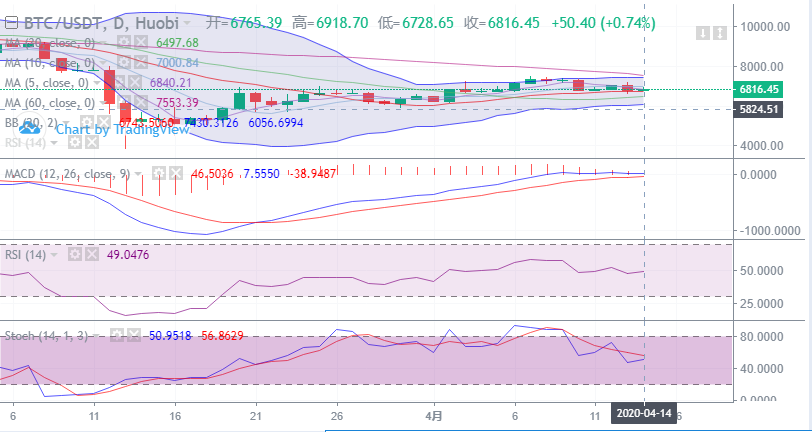
Task: Select the BTC/USDT, D, Huobi title
Action: pos(102,23)
